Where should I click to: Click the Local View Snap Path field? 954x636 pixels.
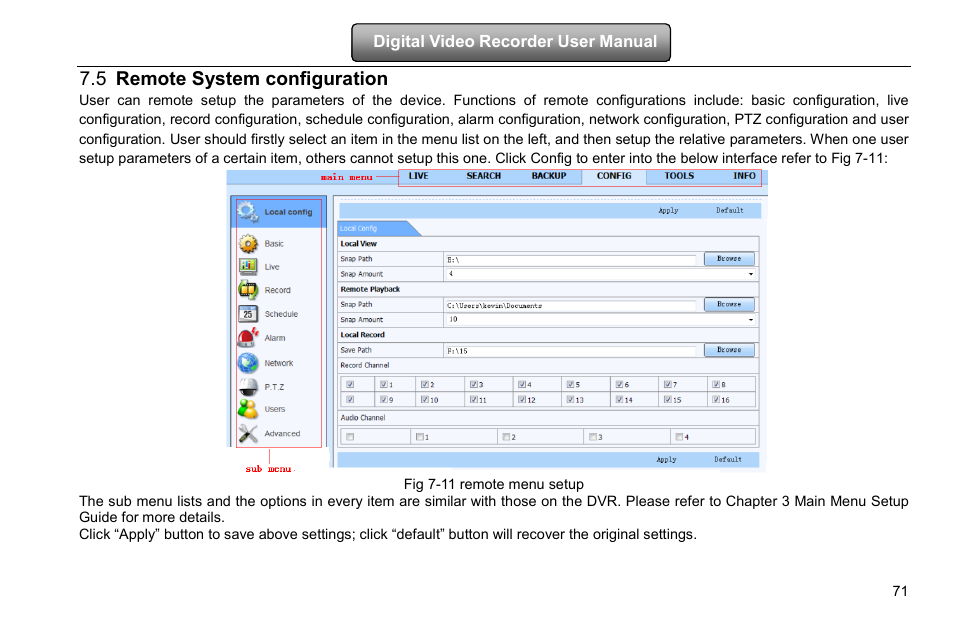pyautogui.click(x=571, y=259)
